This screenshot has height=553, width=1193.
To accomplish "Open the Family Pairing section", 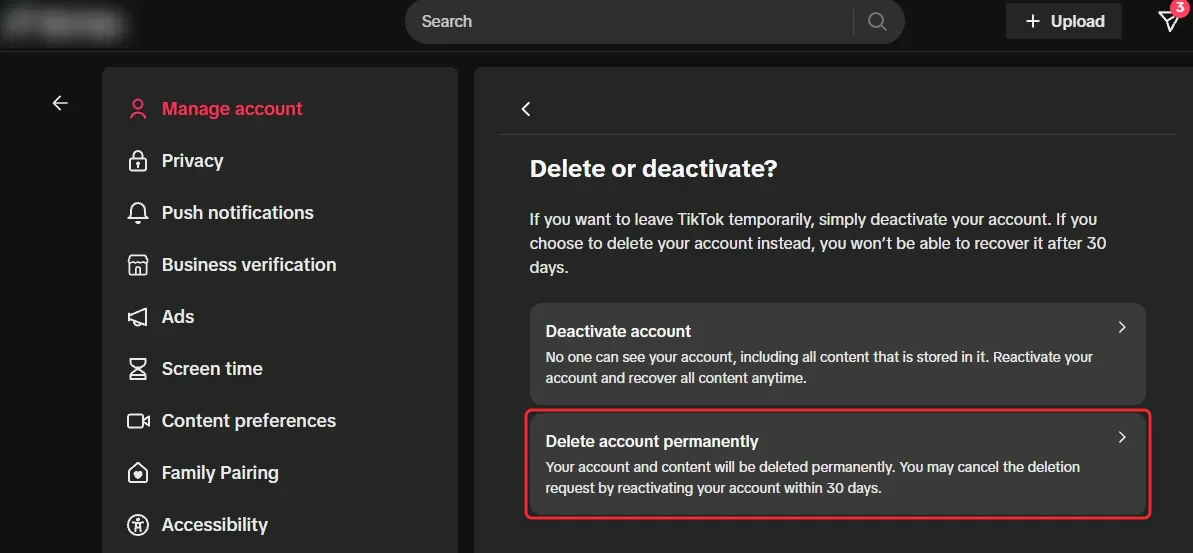I will 220,472.
